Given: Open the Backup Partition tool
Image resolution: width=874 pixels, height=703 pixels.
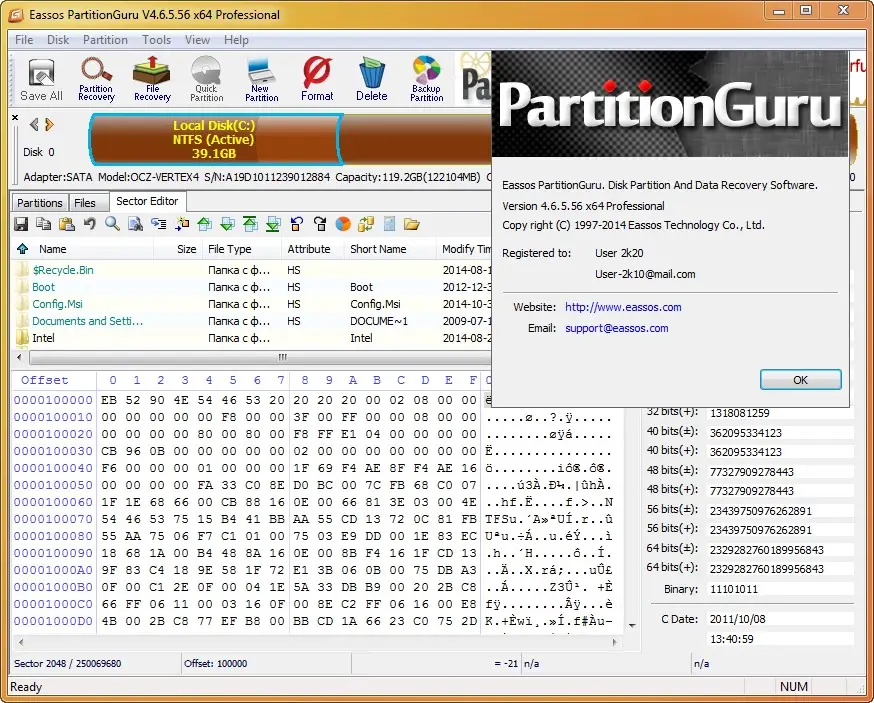Looking at the screenshot, I should coord(426,80).
